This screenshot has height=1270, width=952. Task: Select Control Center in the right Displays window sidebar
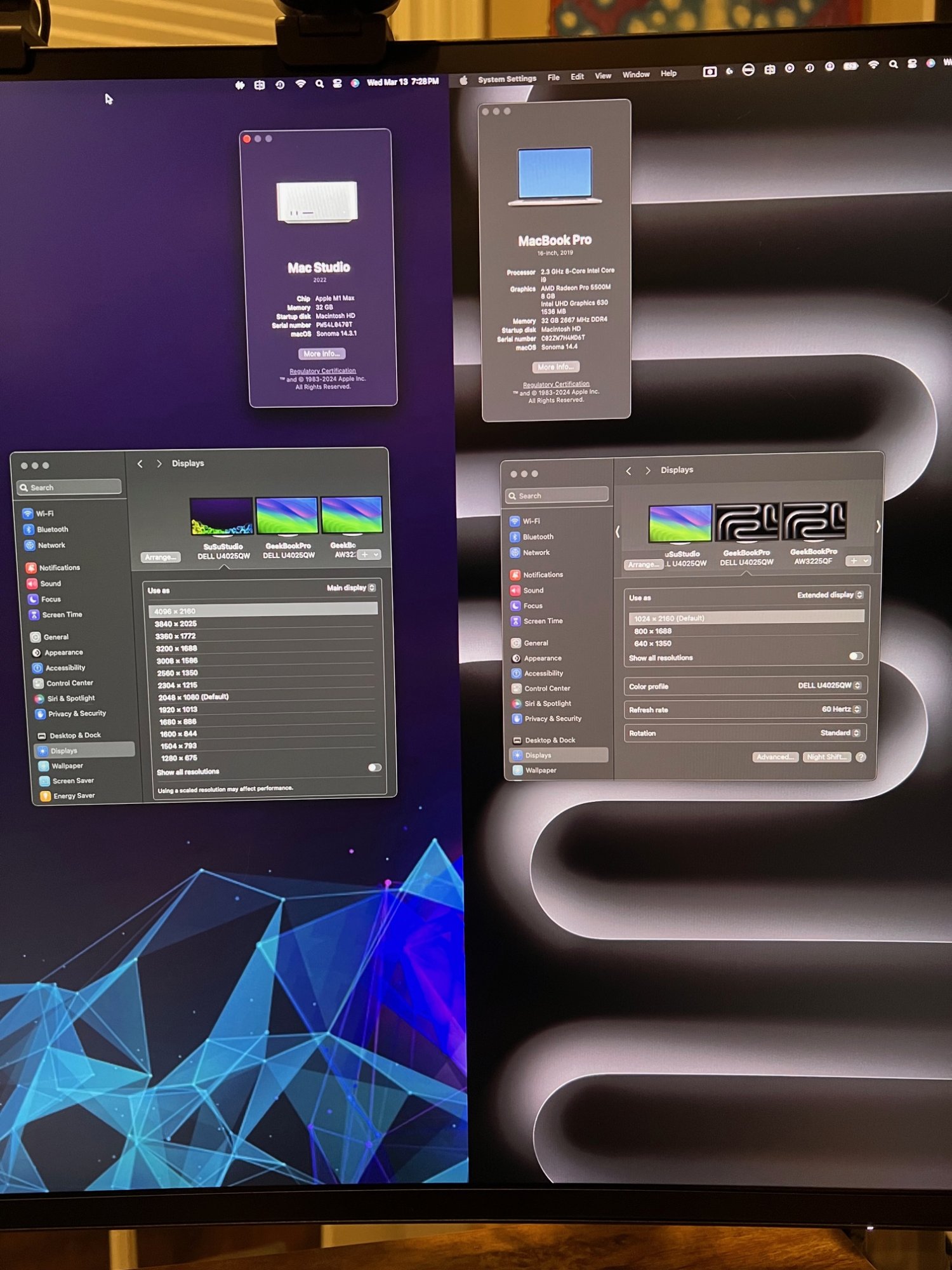click(x=541, y=688)
